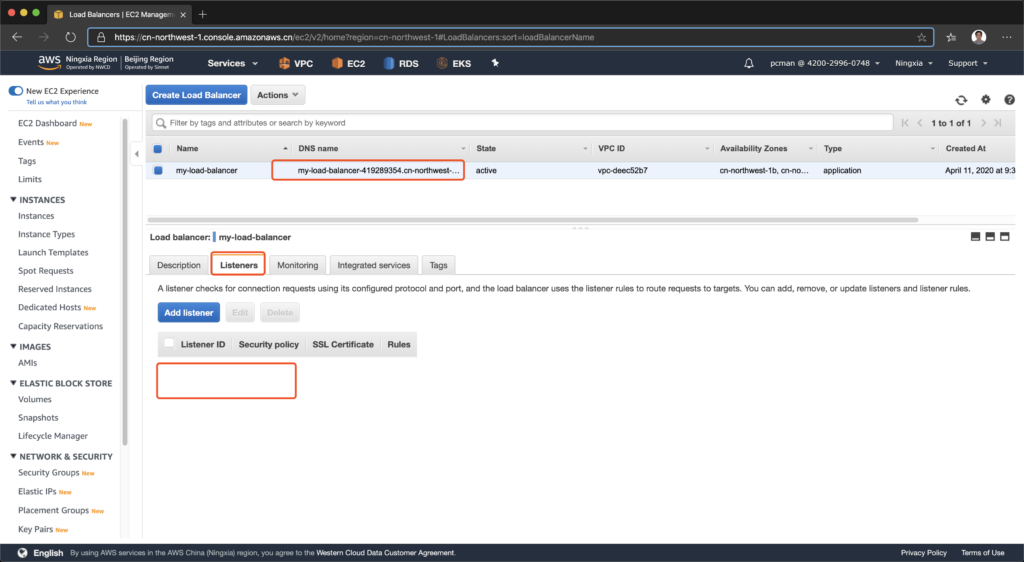The width and height of the screenshot is (1024, 562).
Task: Check the select-all listeners checkbox
Action: (x=169, y=344)
